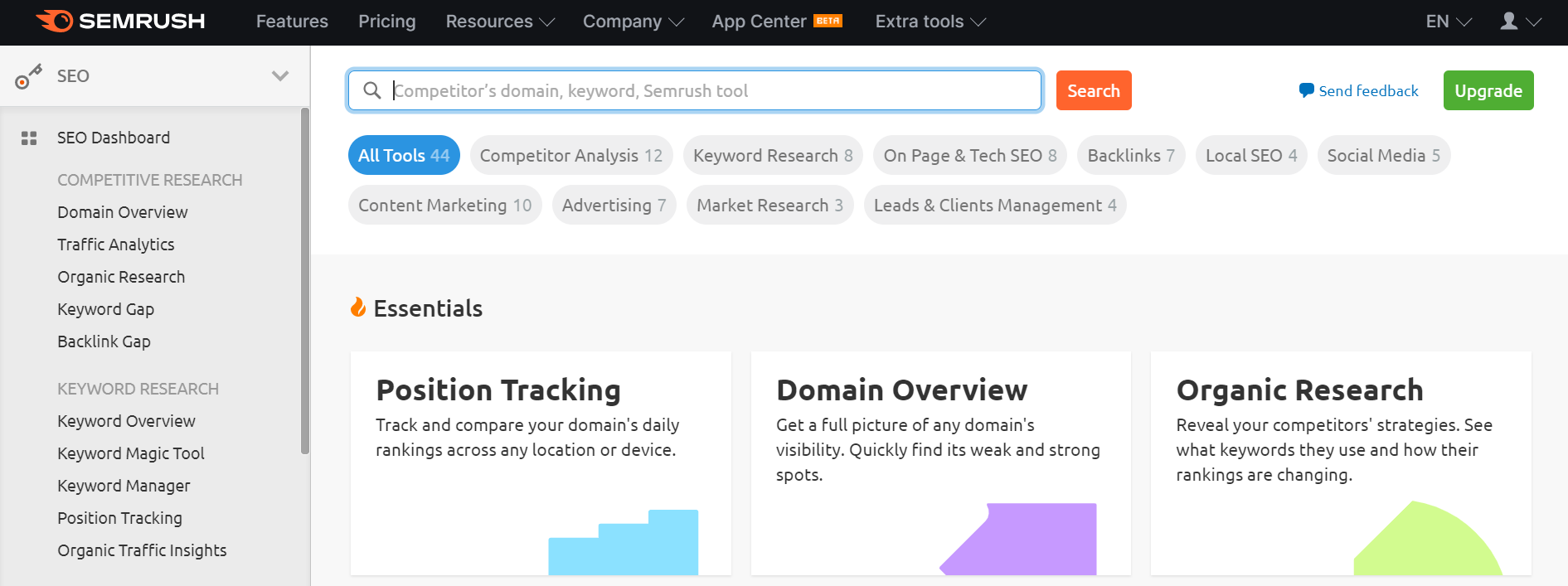
Task: Open Domain Overview in sidebar
Action: pyautogui.click(x=123, y=212)
